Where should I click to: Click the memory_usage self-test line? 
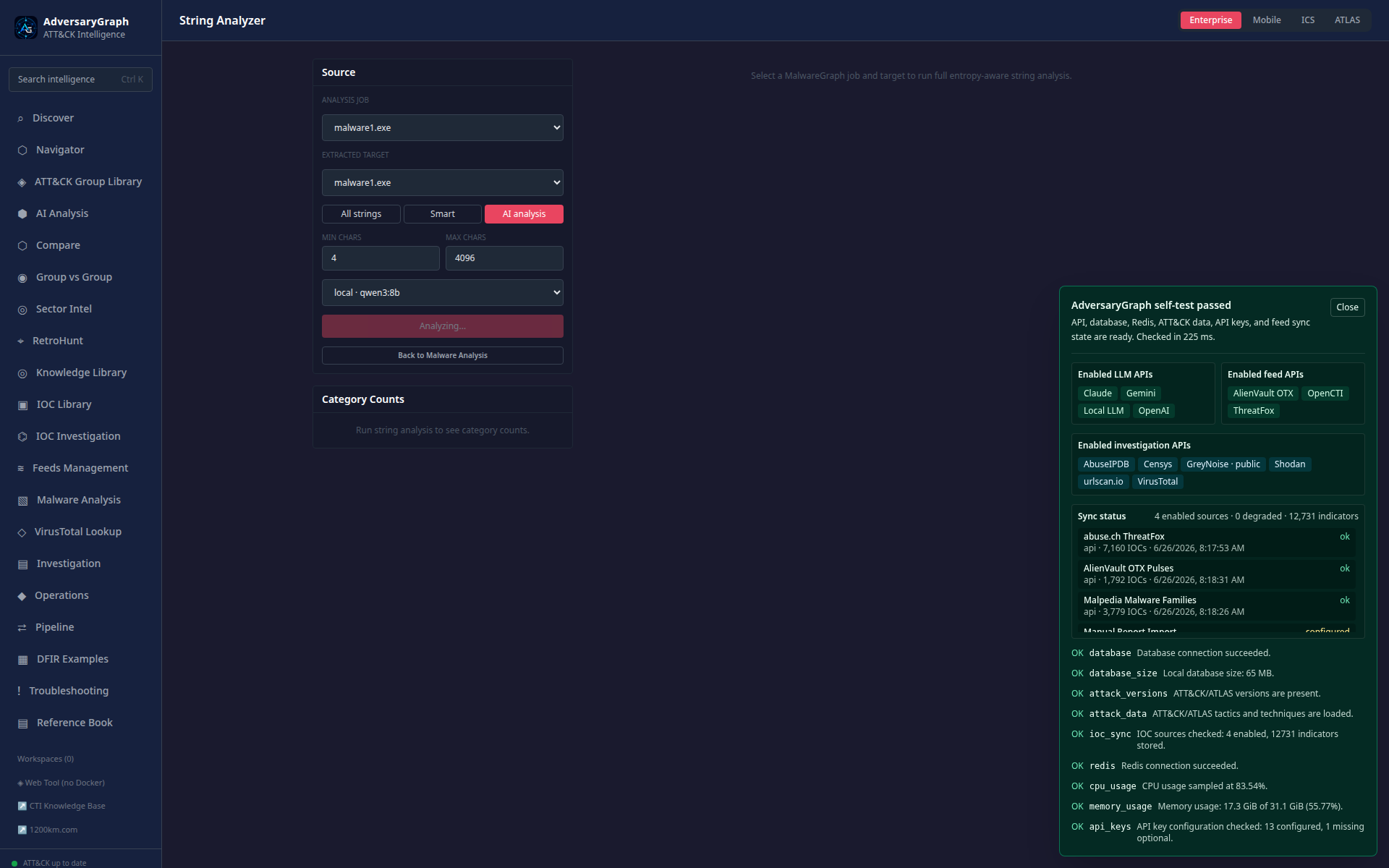[1218, 807]
